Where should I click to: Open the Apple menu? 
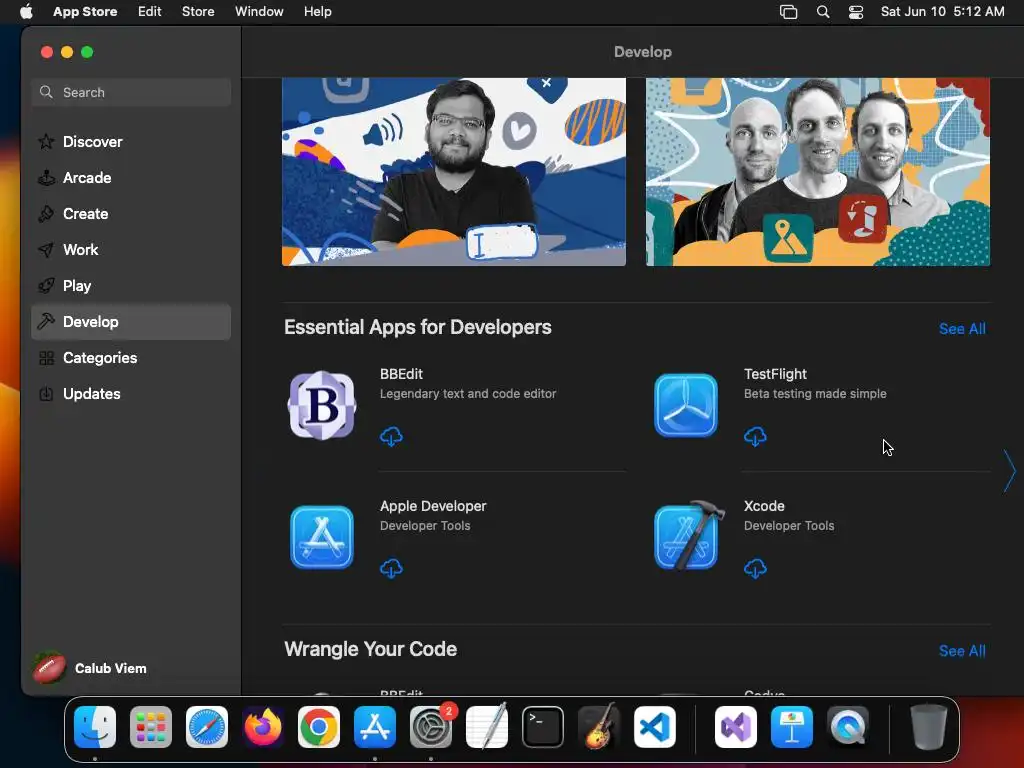pos(26,12)
